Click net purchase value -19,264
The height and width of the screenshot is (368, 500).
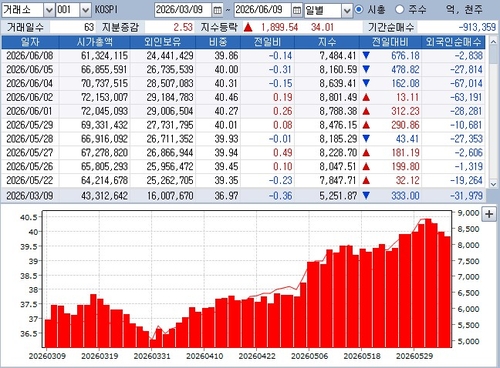tap(466, 180)
